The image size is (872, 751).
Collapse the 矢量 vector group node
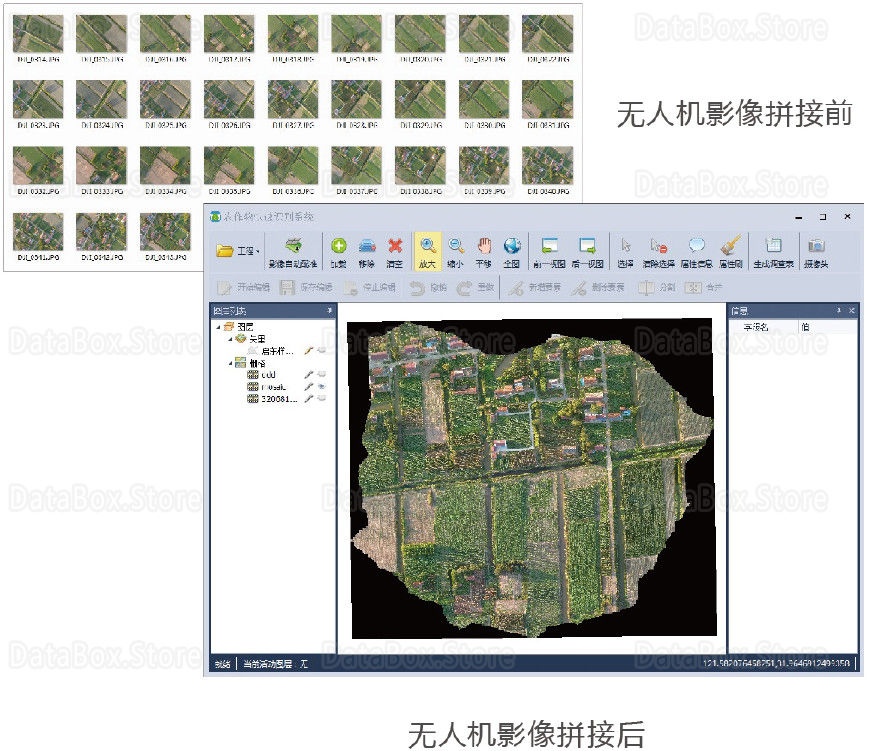pyautogui.click(x=230, y=339)
